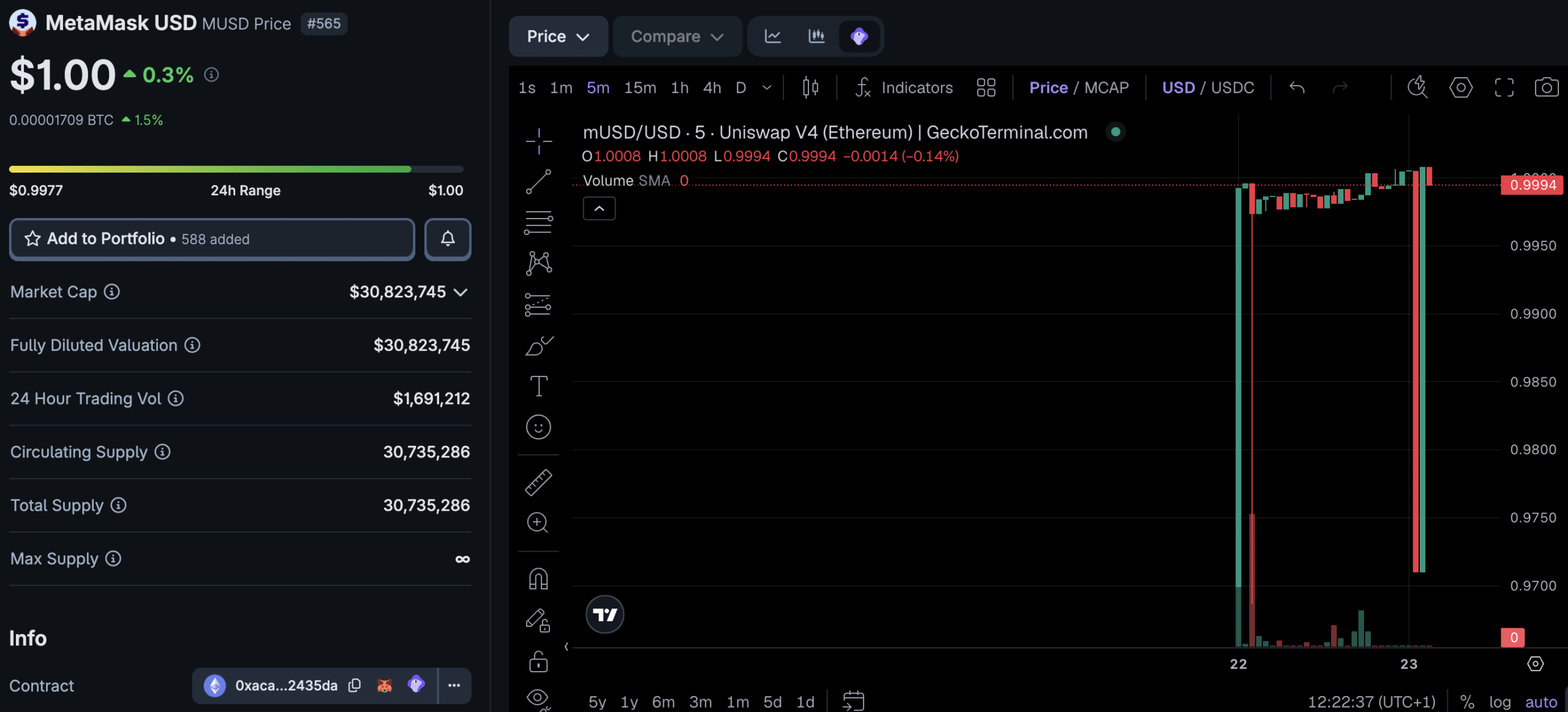Undo the last chart action
This screenshot has width=1568, height=712.
click(1297, 88)
